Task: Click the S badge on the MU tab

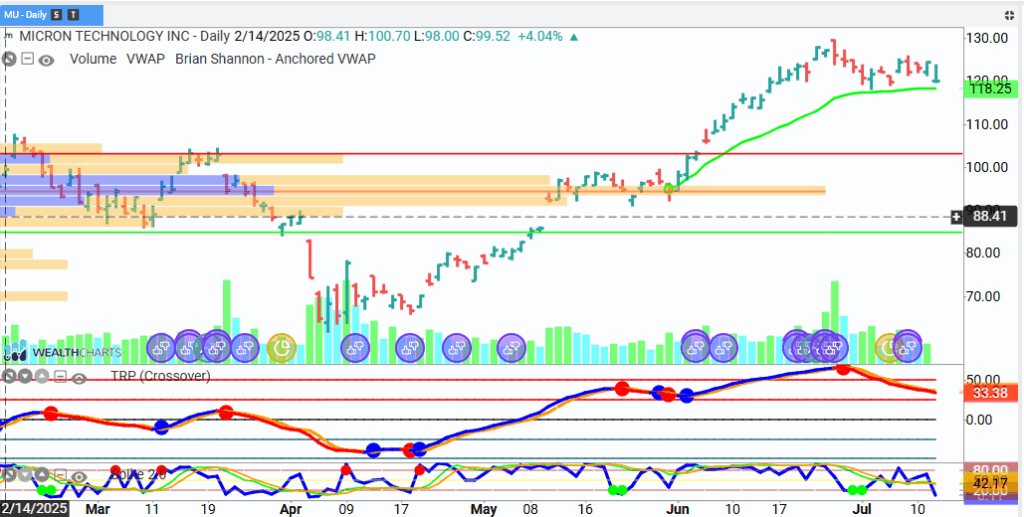Action: point(58,14)
